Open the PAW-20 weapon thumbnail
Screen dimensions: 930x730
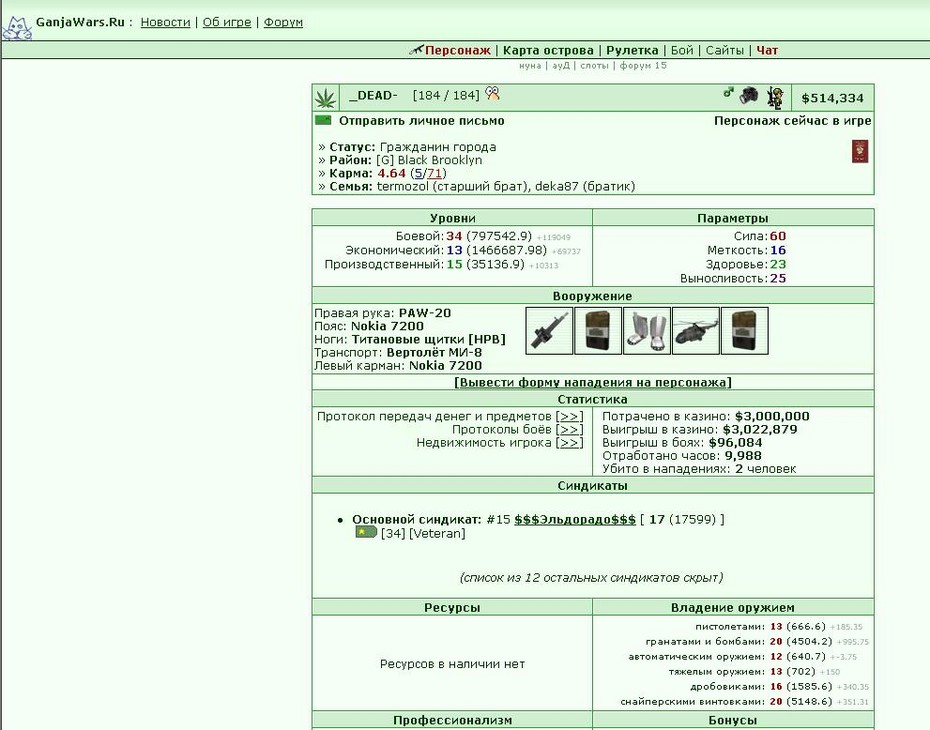549,331
